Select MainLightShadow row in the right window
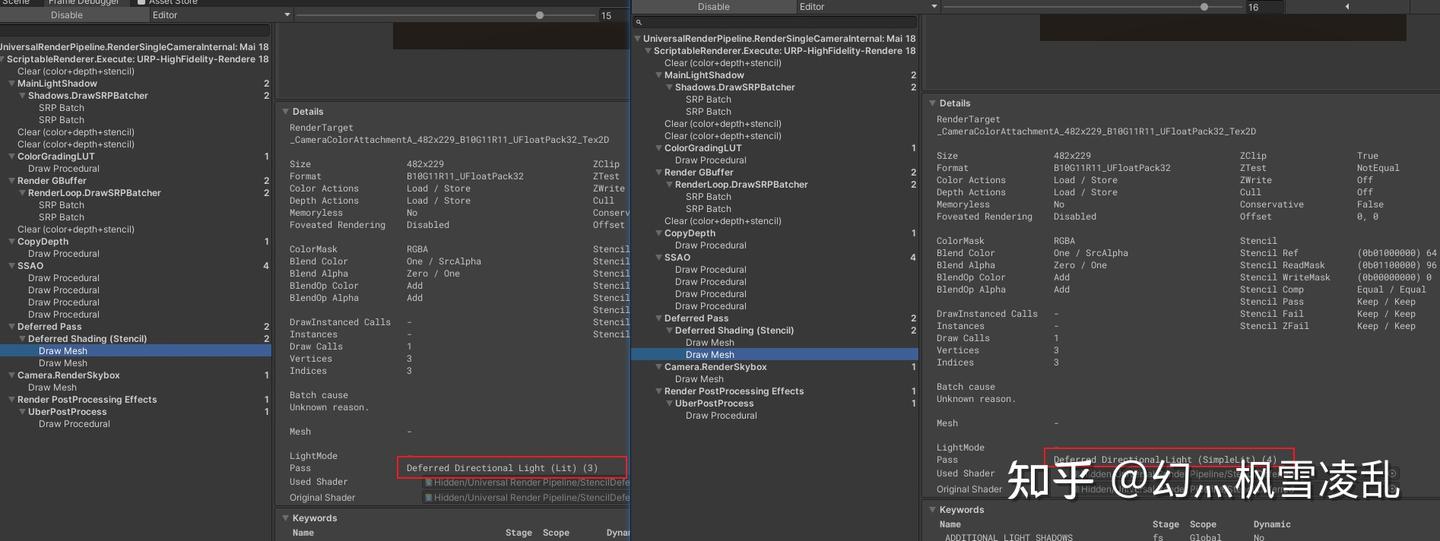 click(x=775, y=75)
